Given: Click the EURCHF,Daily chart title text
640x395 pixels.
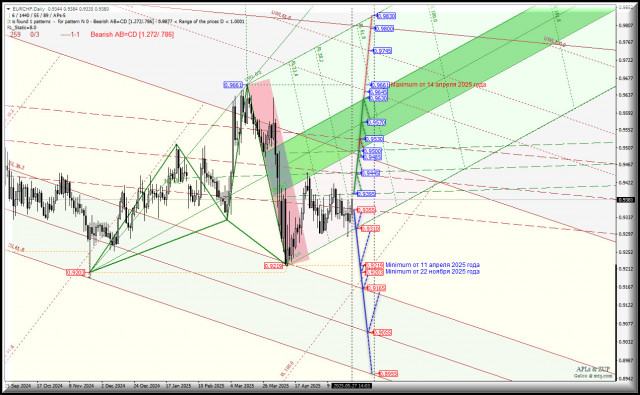Looking at the screenshot, I should pos(29,9).
